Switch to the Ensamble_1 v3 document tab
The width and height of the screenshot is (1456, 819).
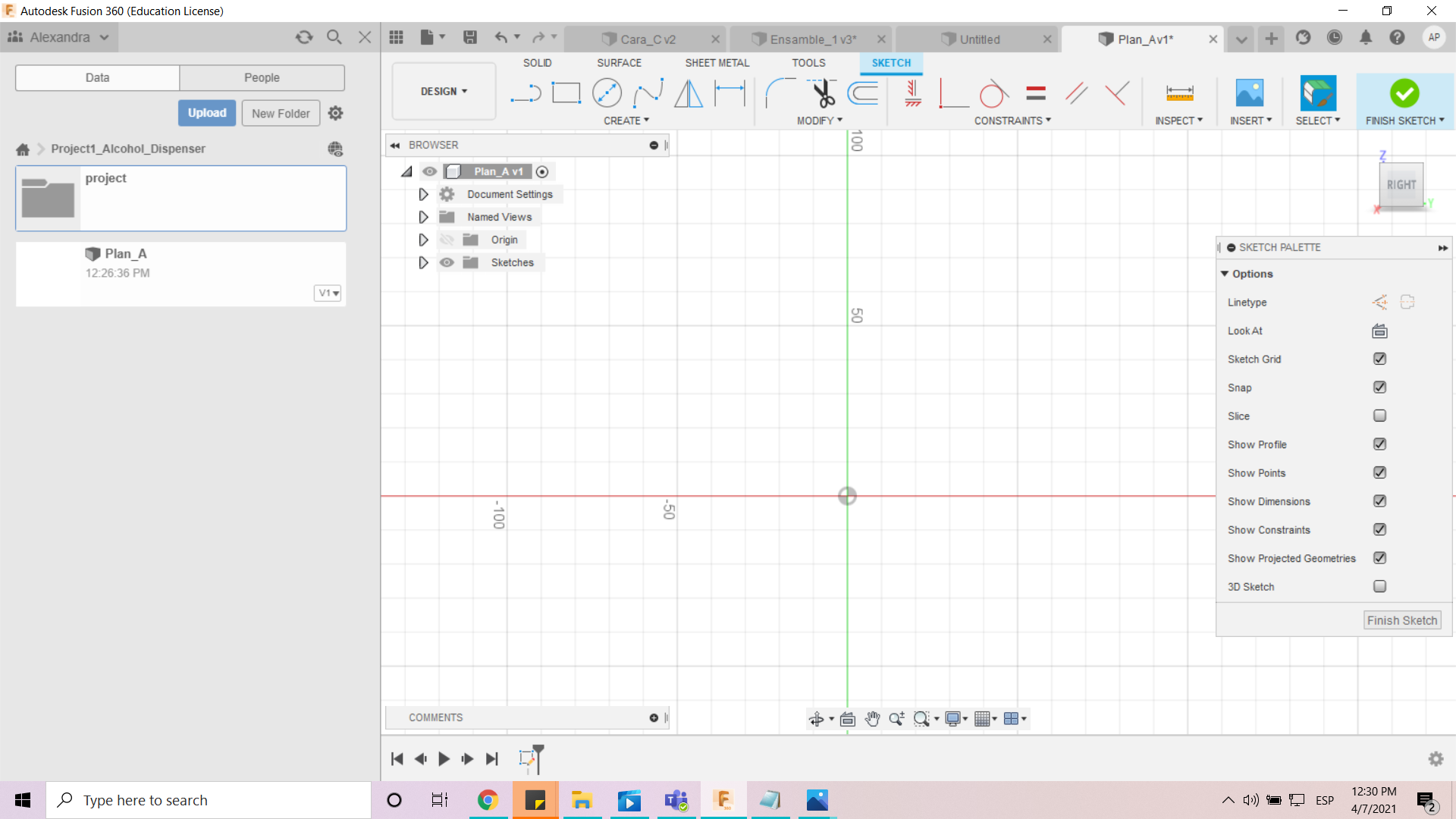[811, 39]
